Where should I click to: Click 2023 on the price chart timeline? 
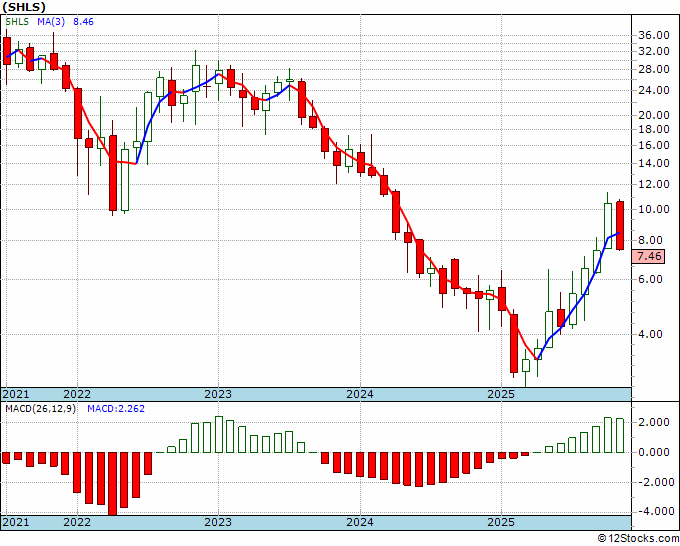(x=218, y=394)
